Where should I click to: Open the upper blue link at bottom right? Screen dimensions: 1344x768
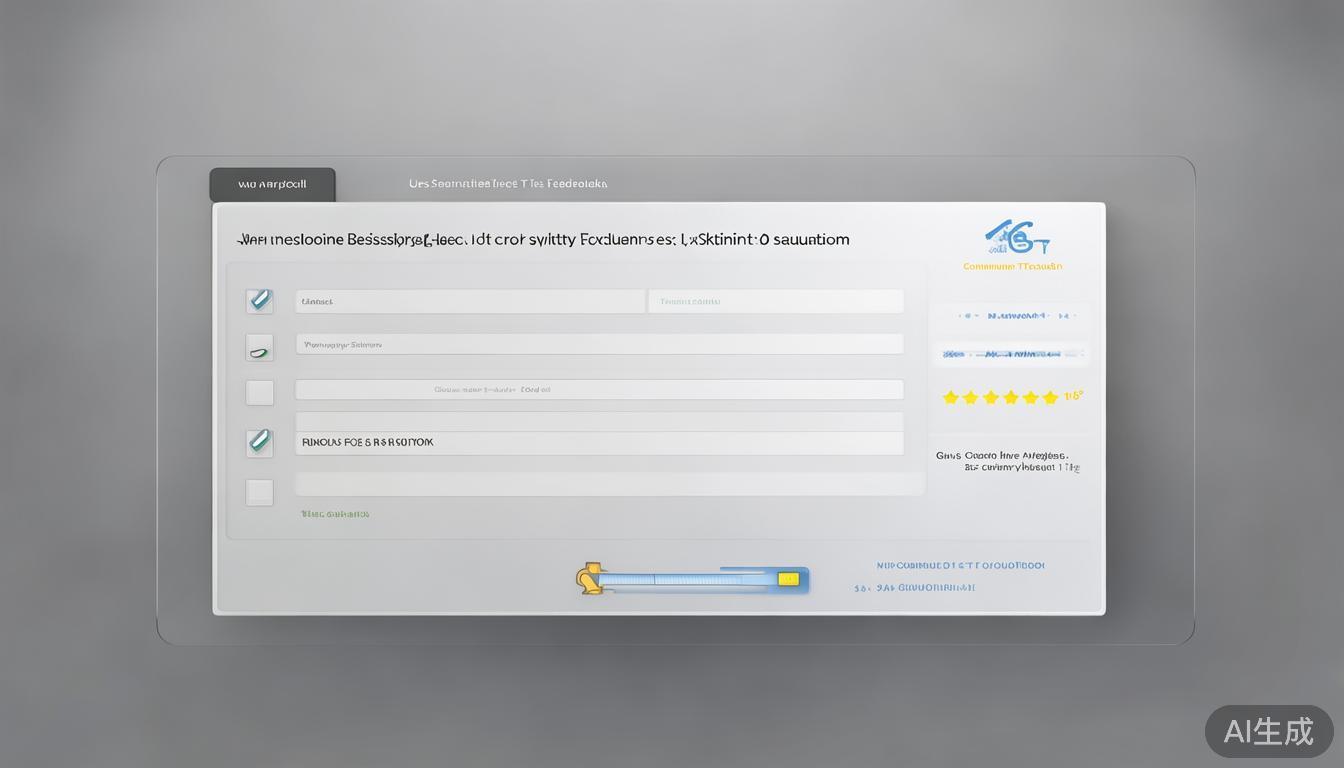point(960,566)
